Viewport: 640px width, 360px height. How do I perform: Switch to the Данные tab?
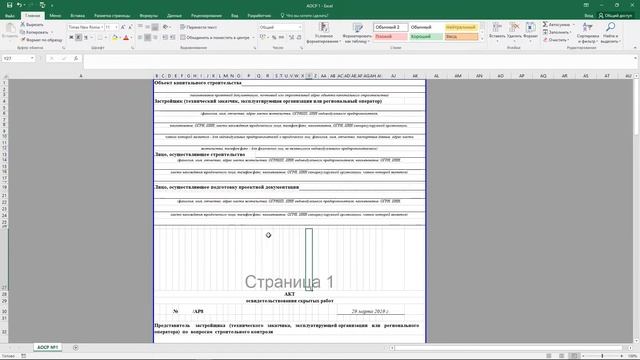pos(174,16)
